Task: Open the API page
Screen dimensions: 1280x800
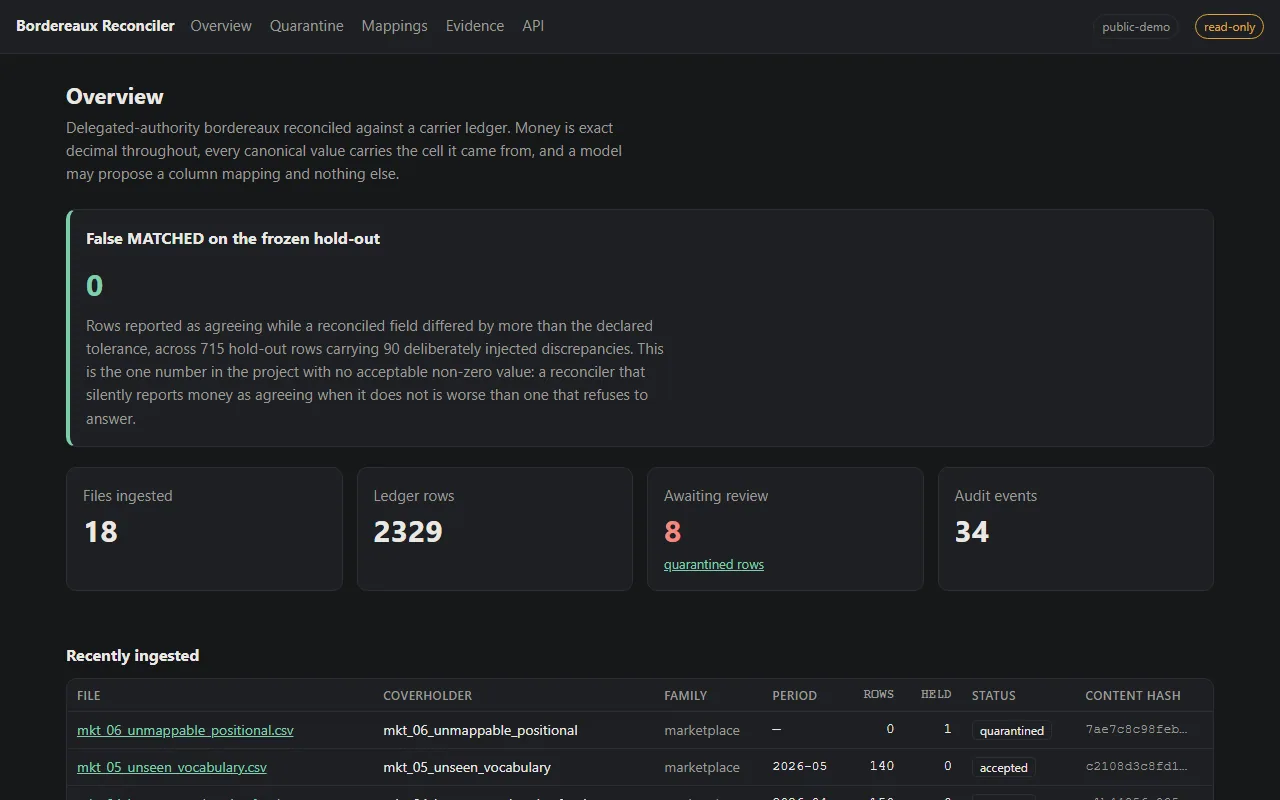Action: [x=533, y=26]
